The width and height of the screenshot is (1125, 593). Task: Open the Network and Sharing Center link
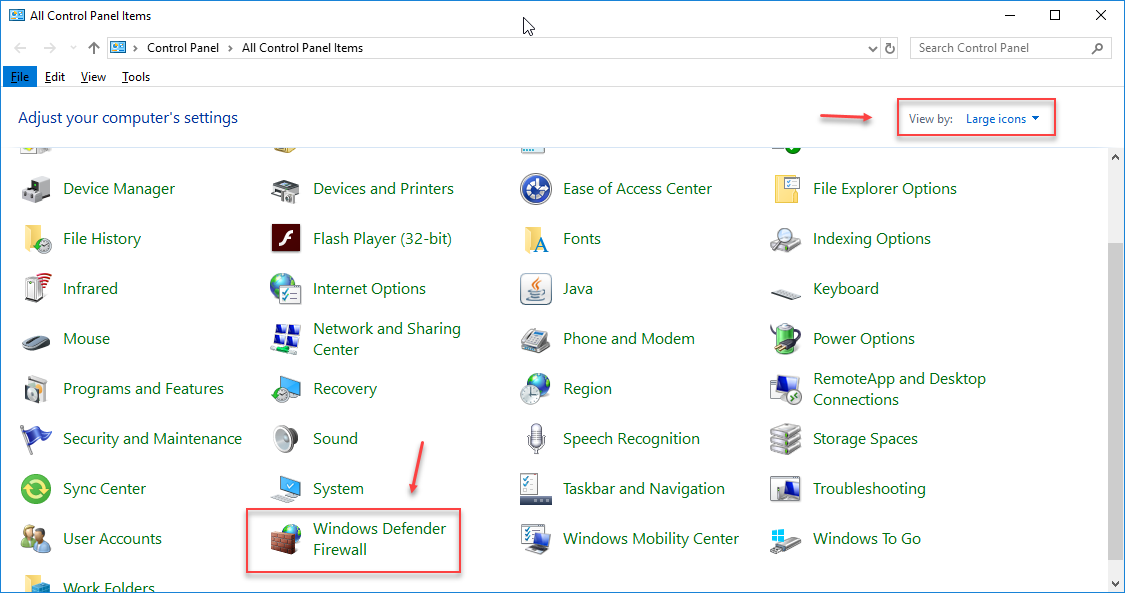click(386, 339)
